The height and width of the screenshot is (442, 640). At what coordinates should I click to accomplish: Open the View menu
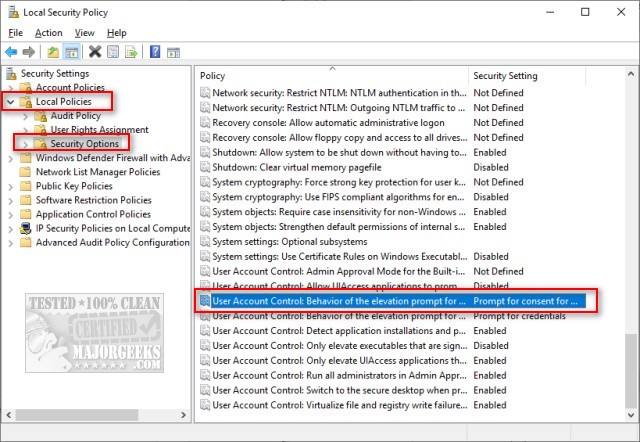click(84, 33)
